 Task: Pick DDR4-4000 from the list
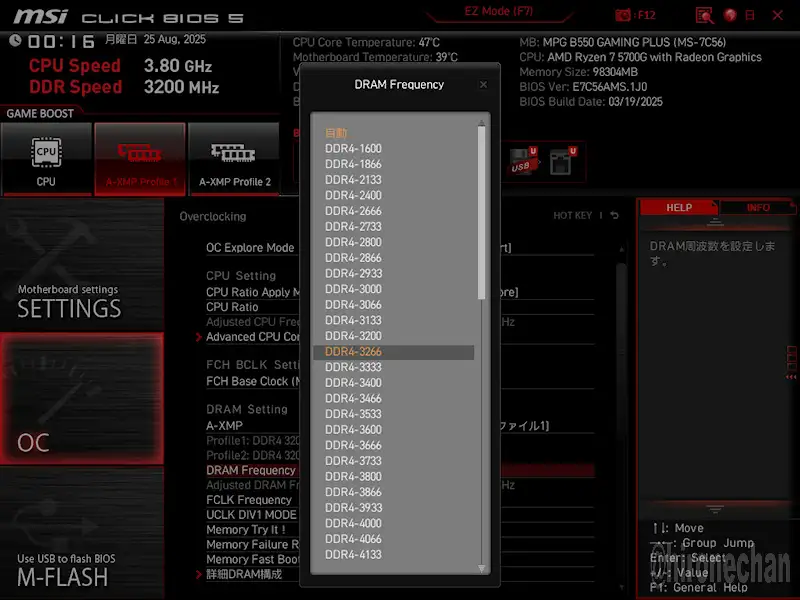(x=353, y=523)
